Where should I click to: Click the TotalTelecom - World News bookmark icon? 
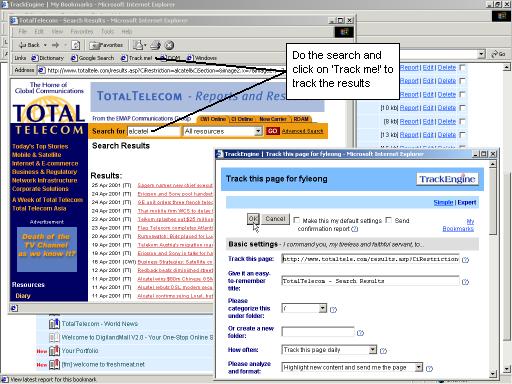point(54,324)
